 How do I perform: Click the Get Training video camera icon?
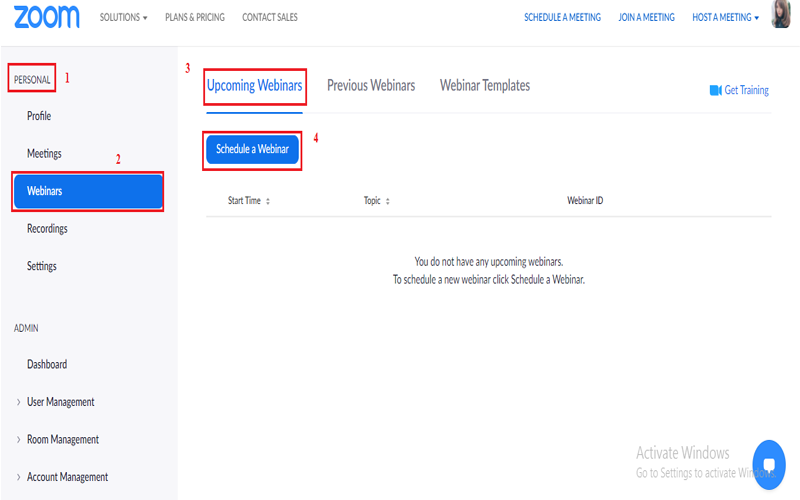coord(715,90)
